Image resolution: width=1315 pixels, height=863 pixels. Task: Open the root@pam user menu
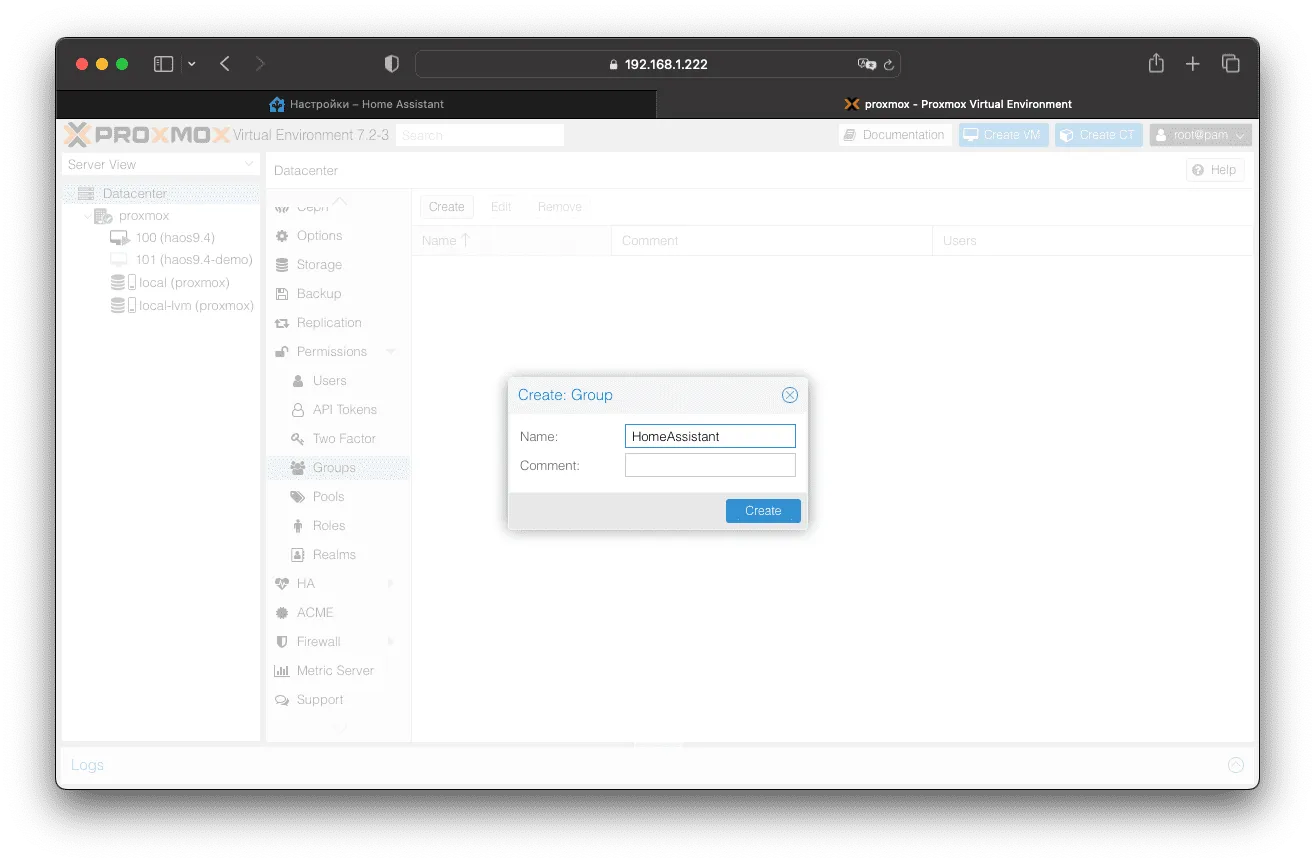pyautogui.click(x=1200, y=135)
